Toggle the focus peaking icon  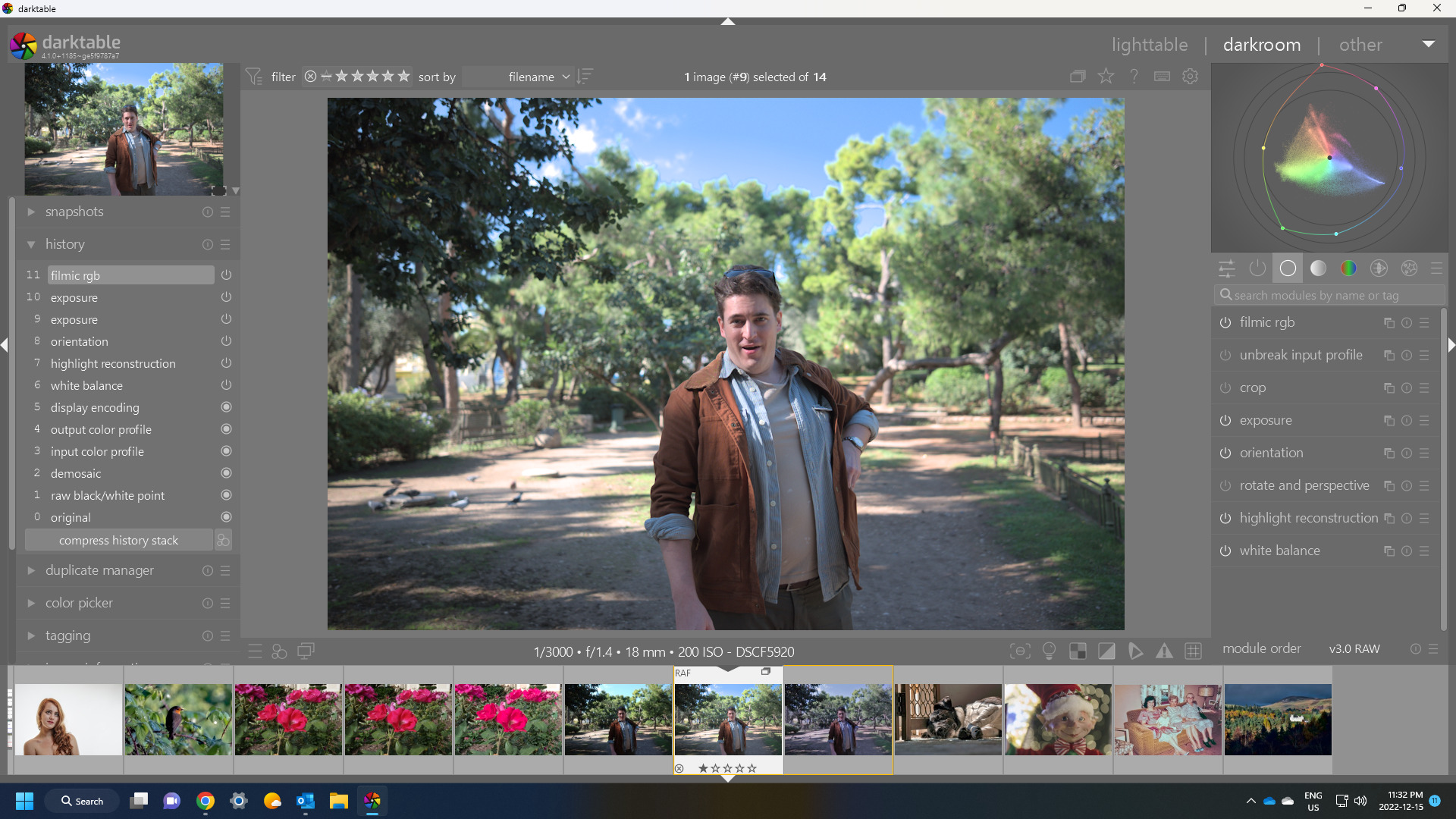1020,651
